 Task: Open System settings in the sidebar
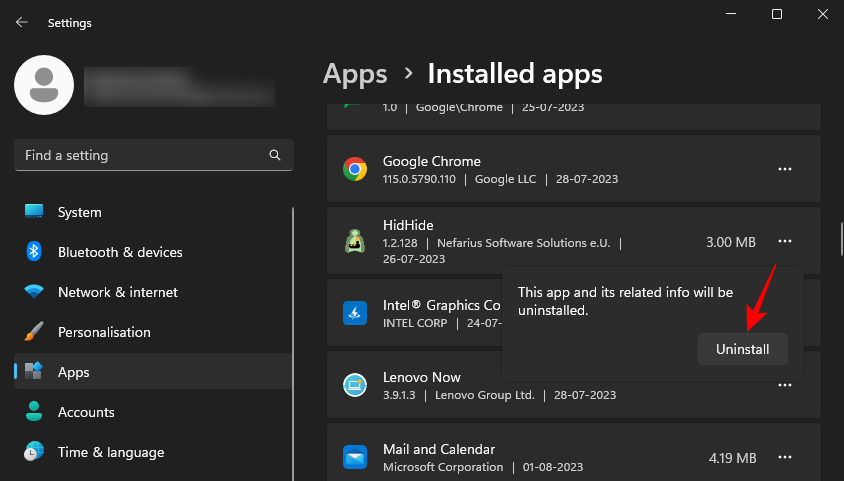coord(79,212)
